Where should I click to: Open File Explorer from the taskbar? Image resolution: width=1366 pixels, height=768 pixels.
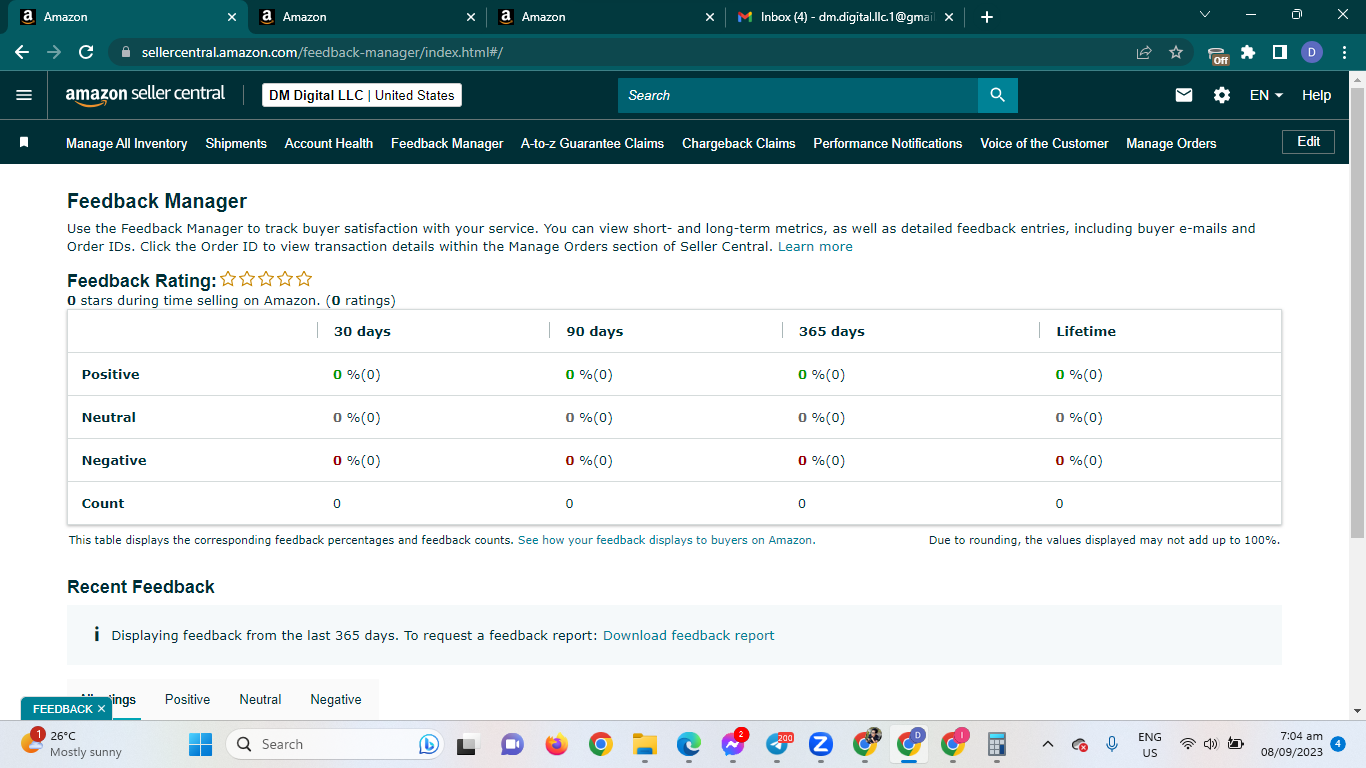coord(644,744)
